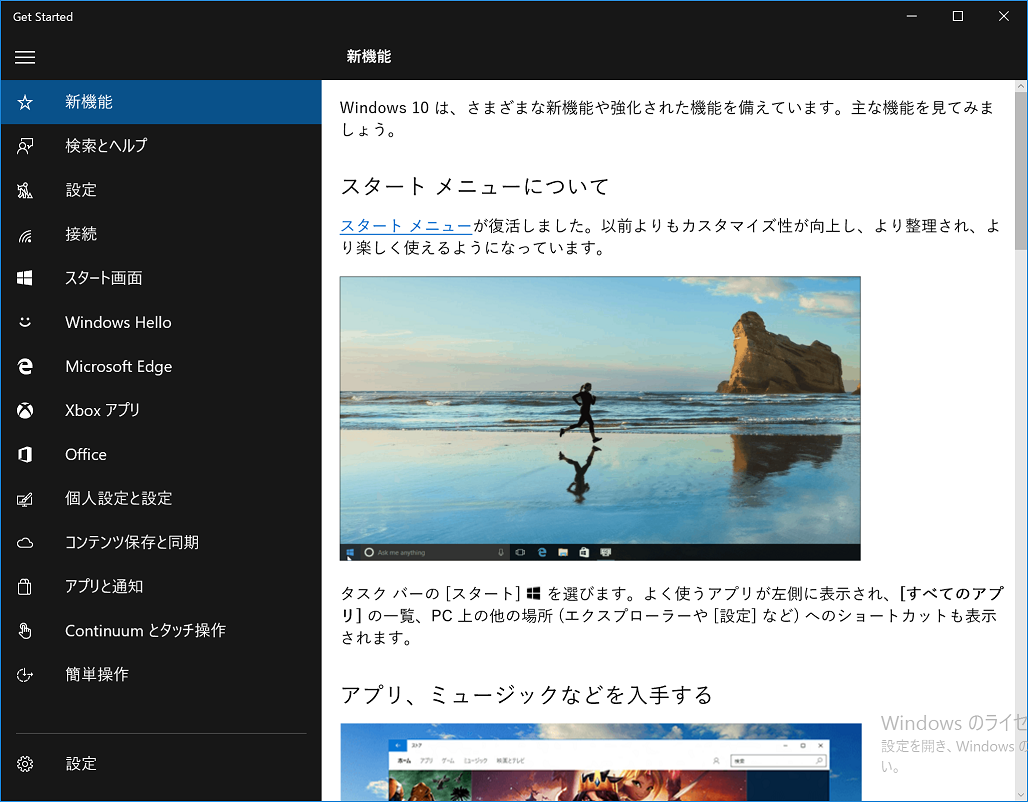
Task: Click the Office logo icon
Action: 25,454
